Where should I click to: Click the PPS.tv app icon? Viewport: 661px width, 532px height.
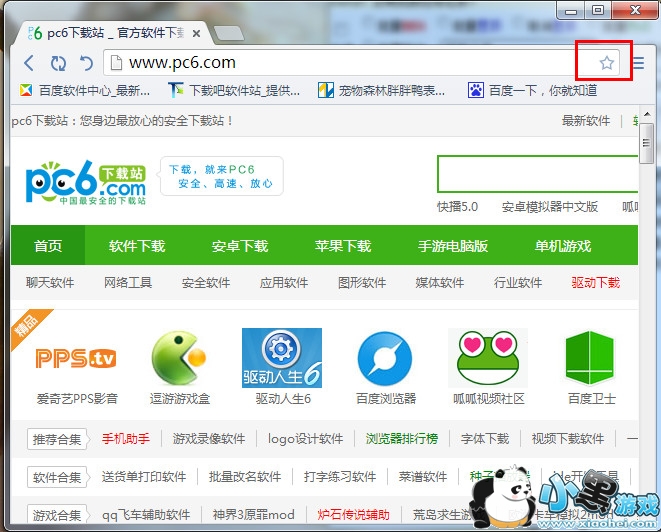point(76,358)
